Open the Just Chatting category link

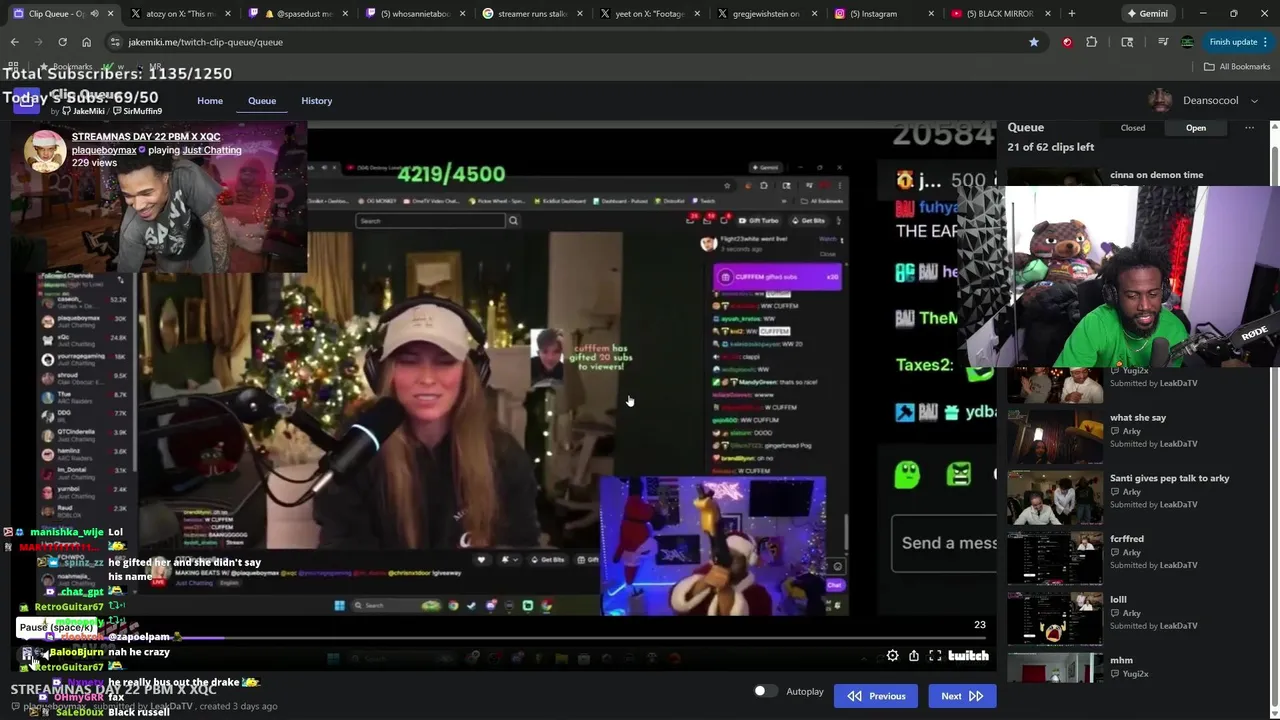[212, 150]
